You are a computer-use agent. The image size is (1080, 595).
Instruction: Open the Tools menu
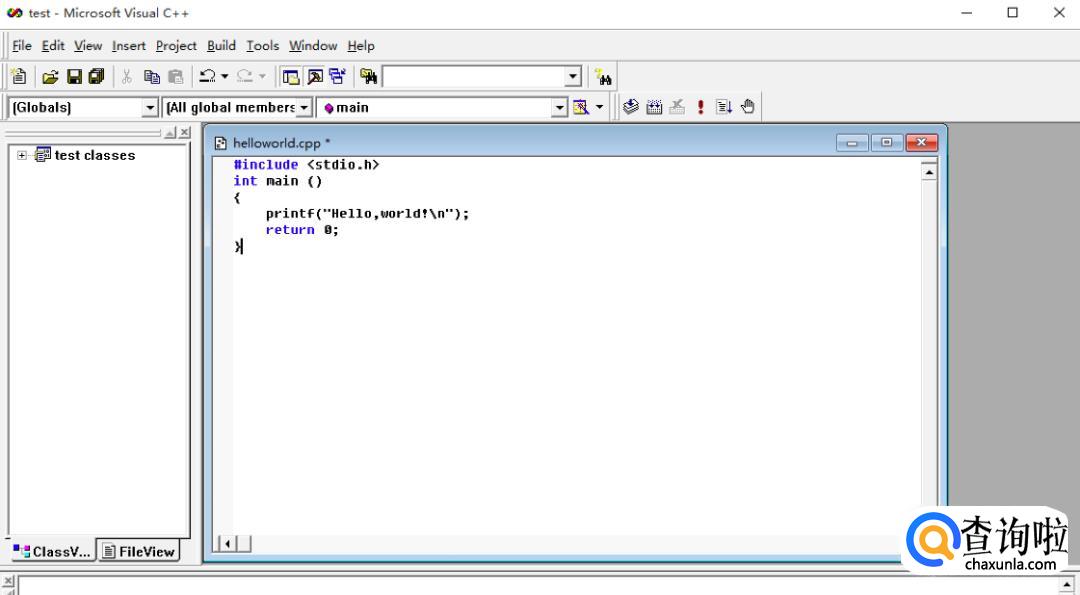tap(262, 45)
